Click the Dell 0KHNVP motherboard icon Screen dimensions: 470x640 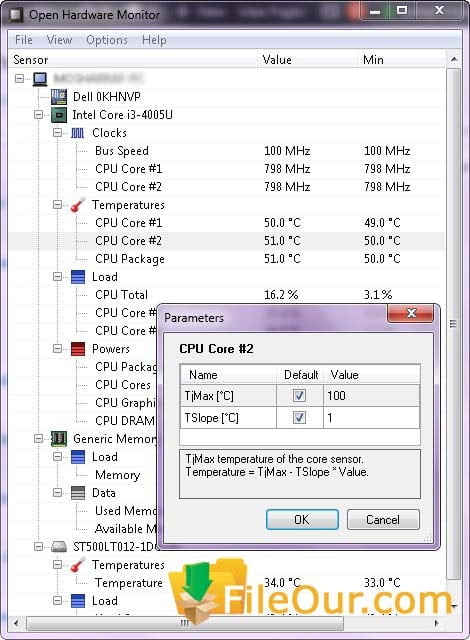[x=59, y=97]
